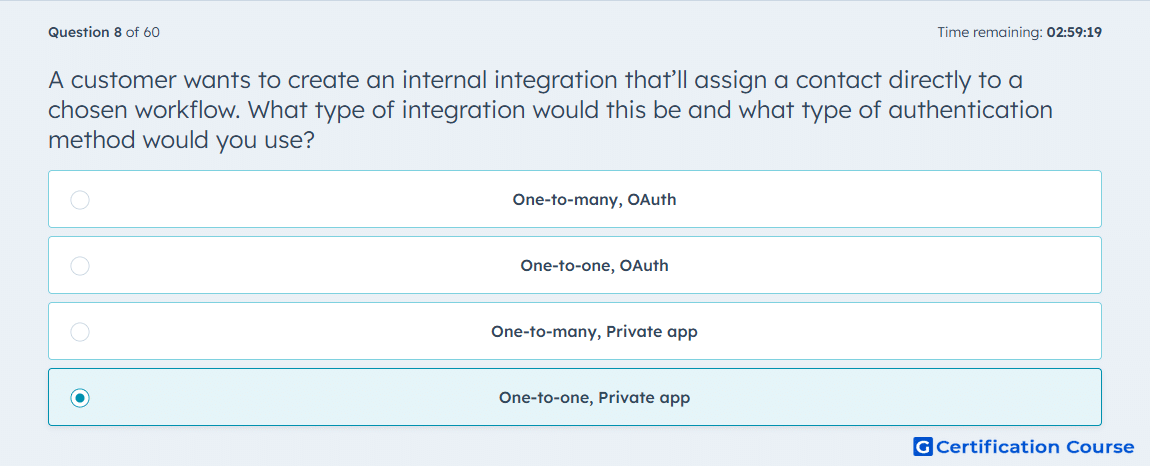Click the 02:59:19 countdown timer value
1150x466 pixels.
click(1074, 32)
